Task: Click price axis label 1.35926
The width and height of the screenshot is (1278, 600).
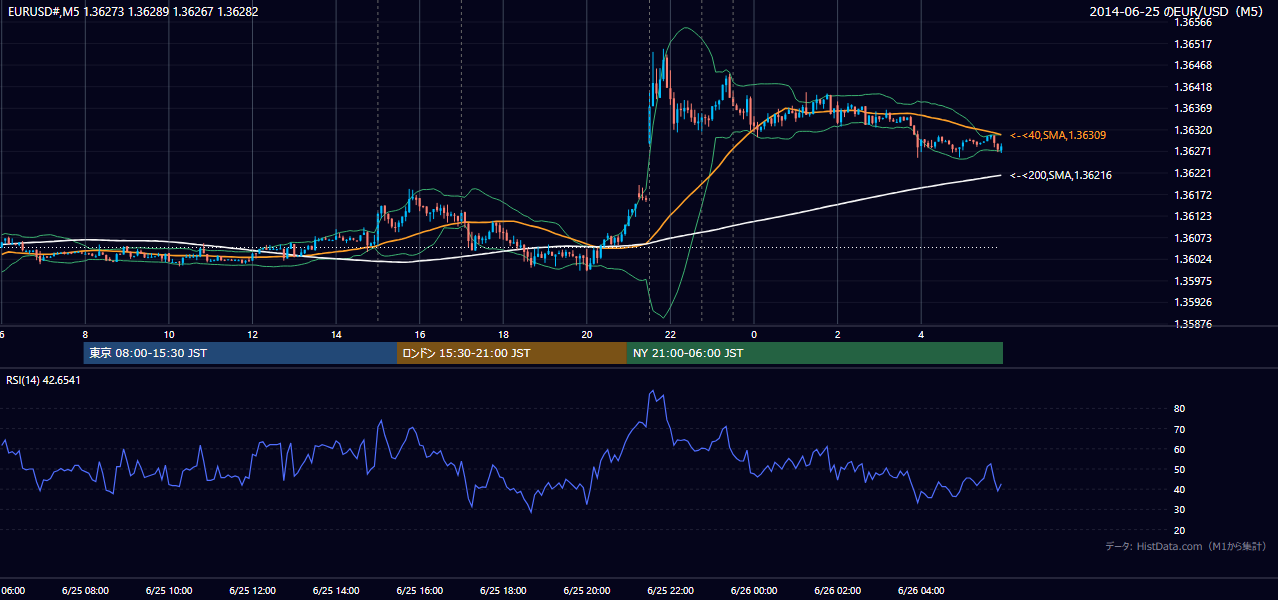Action: click(x=1193, y=302)
